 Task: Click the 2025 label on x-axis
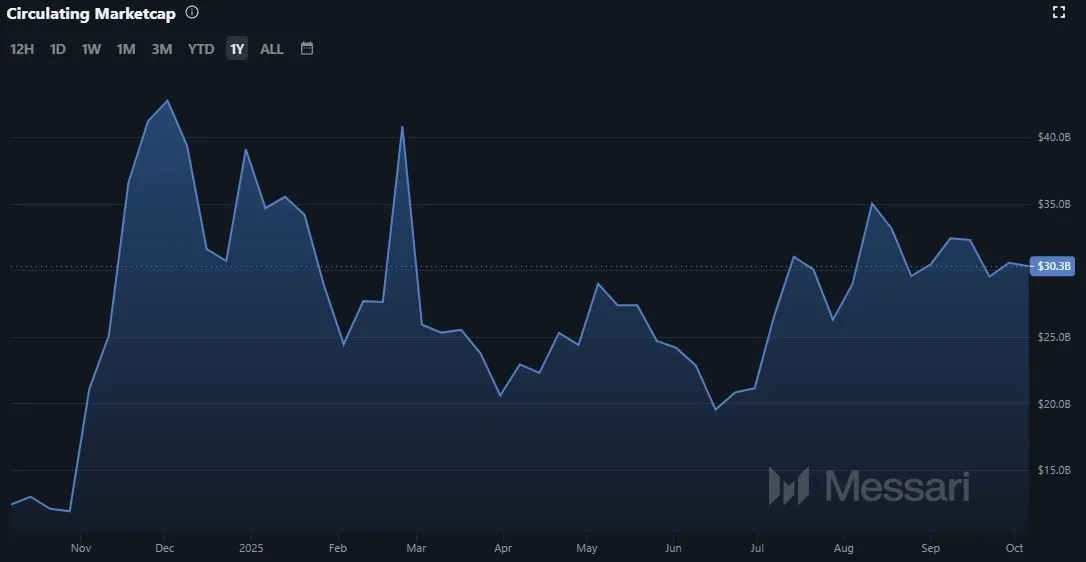pyautogui.click(x=251, y=548)
